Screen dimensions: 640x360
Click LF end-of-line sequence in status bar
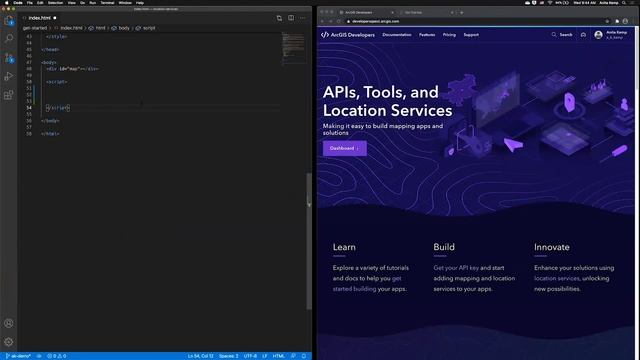[264, 356]
